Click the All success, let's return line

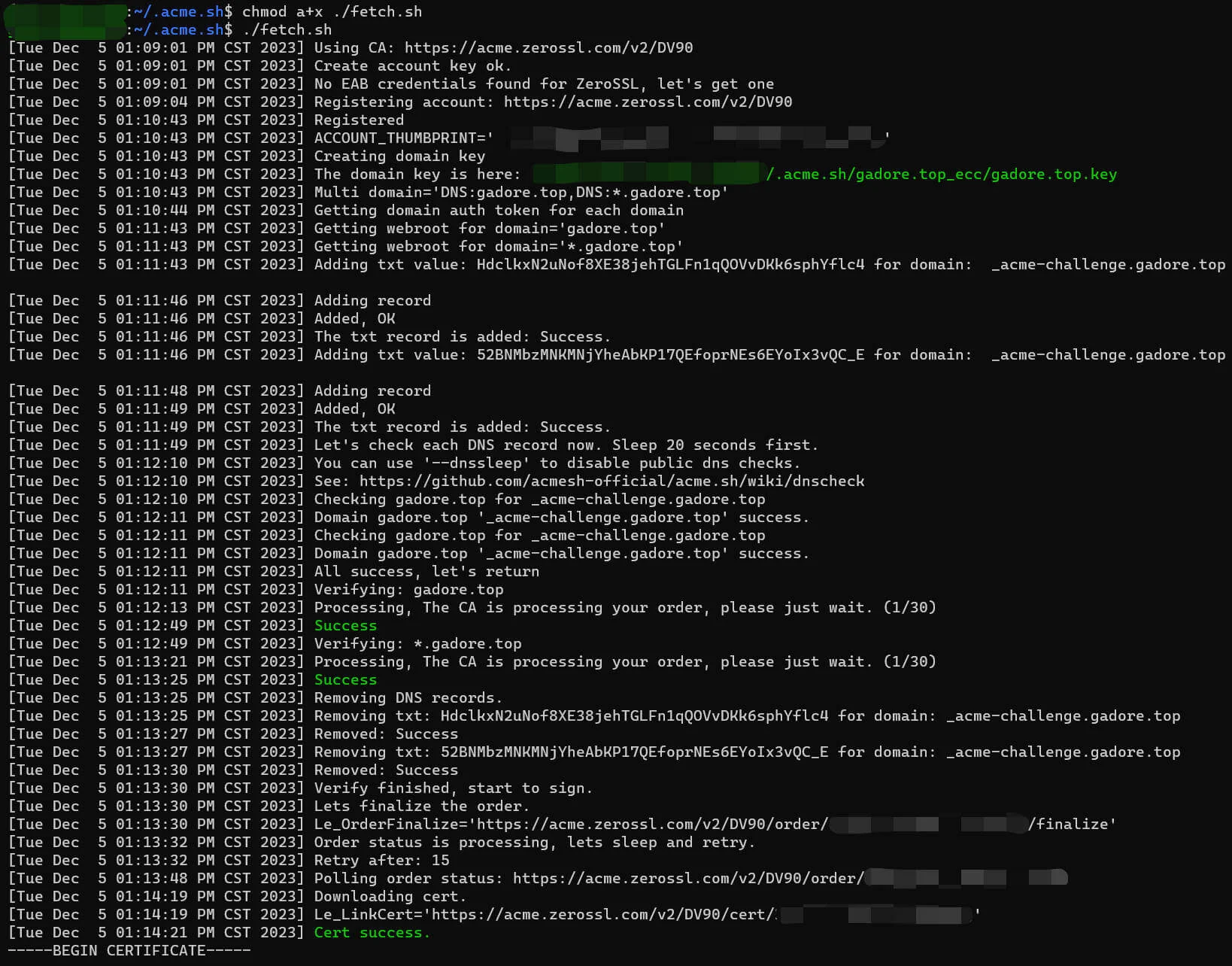pyautogui.click(x=426, y=572)
